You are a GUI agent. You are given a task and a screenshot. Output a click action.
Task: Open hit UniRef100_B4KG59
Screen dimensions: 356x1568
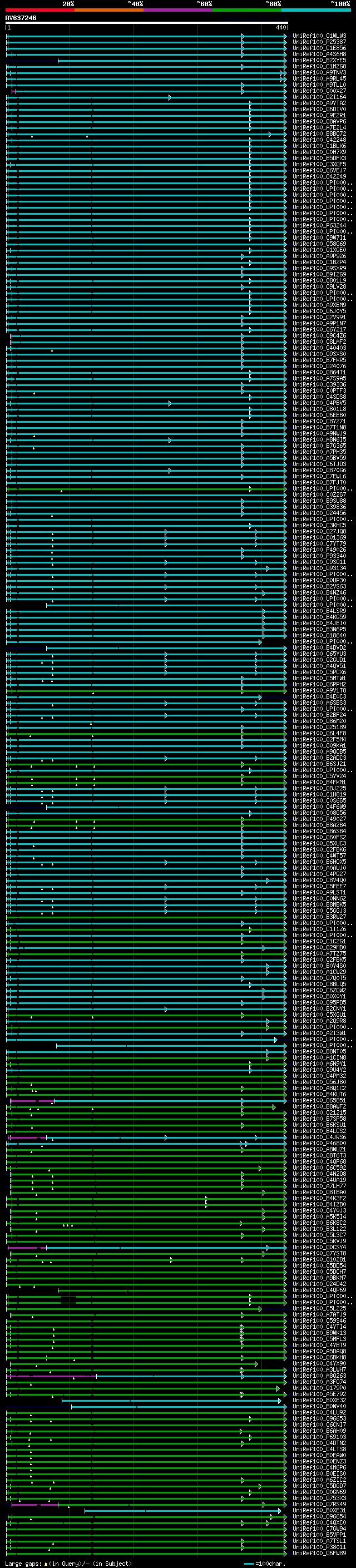coord(319,617)
